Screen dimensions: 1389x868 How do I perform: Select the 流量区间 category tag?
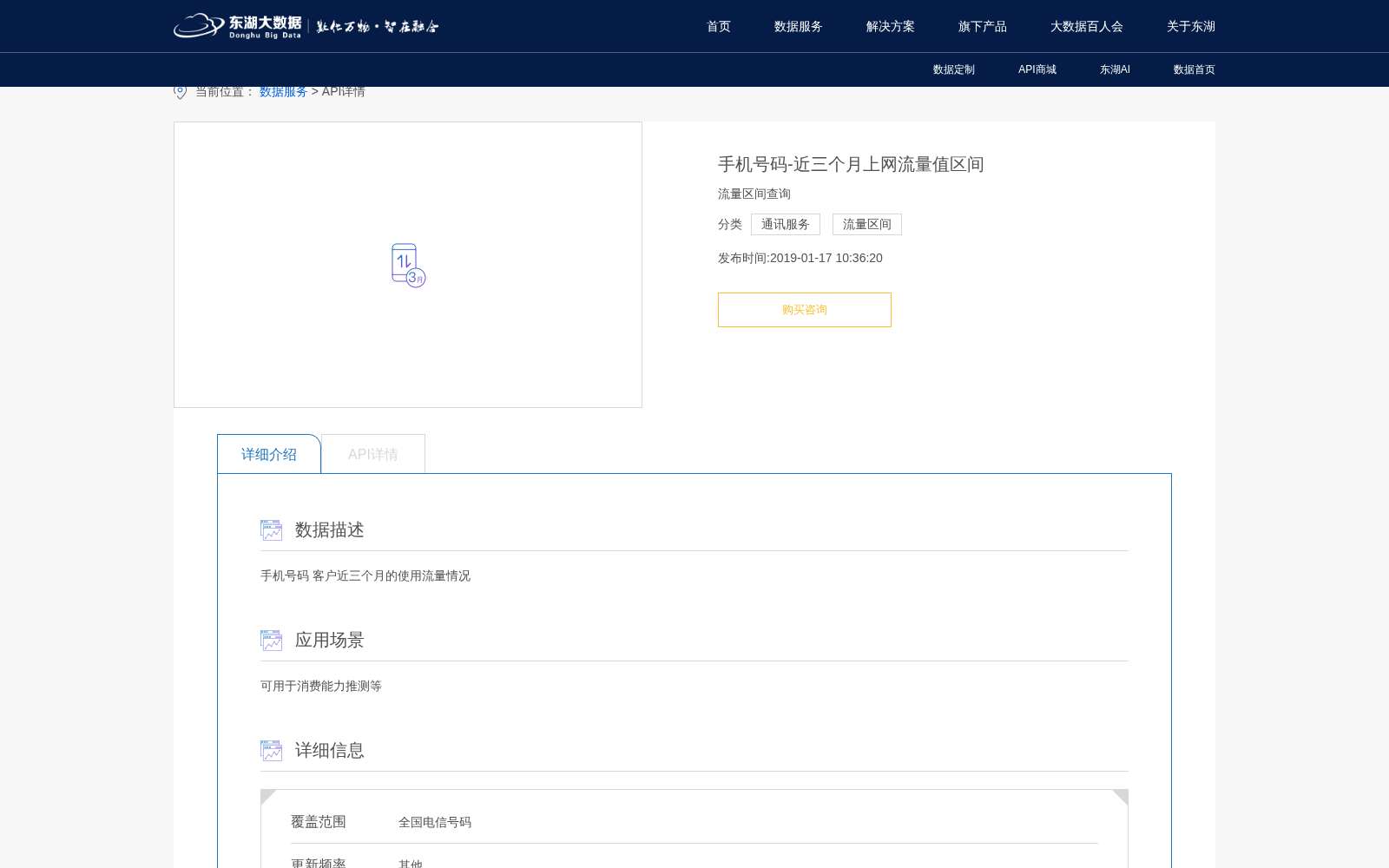tap(867, 224)
